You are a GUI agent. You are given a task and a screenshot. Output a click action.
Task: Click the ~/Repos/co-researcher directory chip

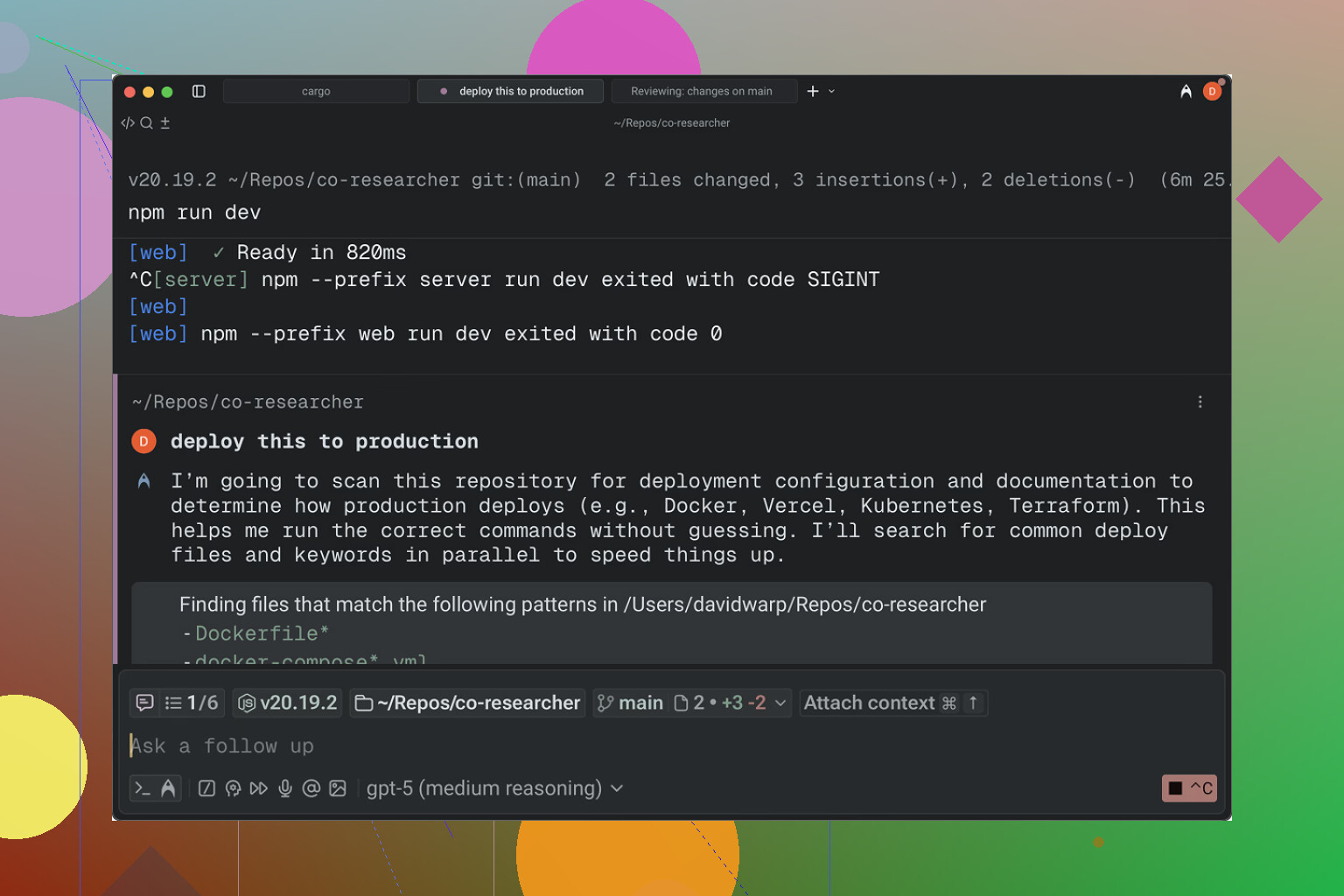[x=468, y=703]
